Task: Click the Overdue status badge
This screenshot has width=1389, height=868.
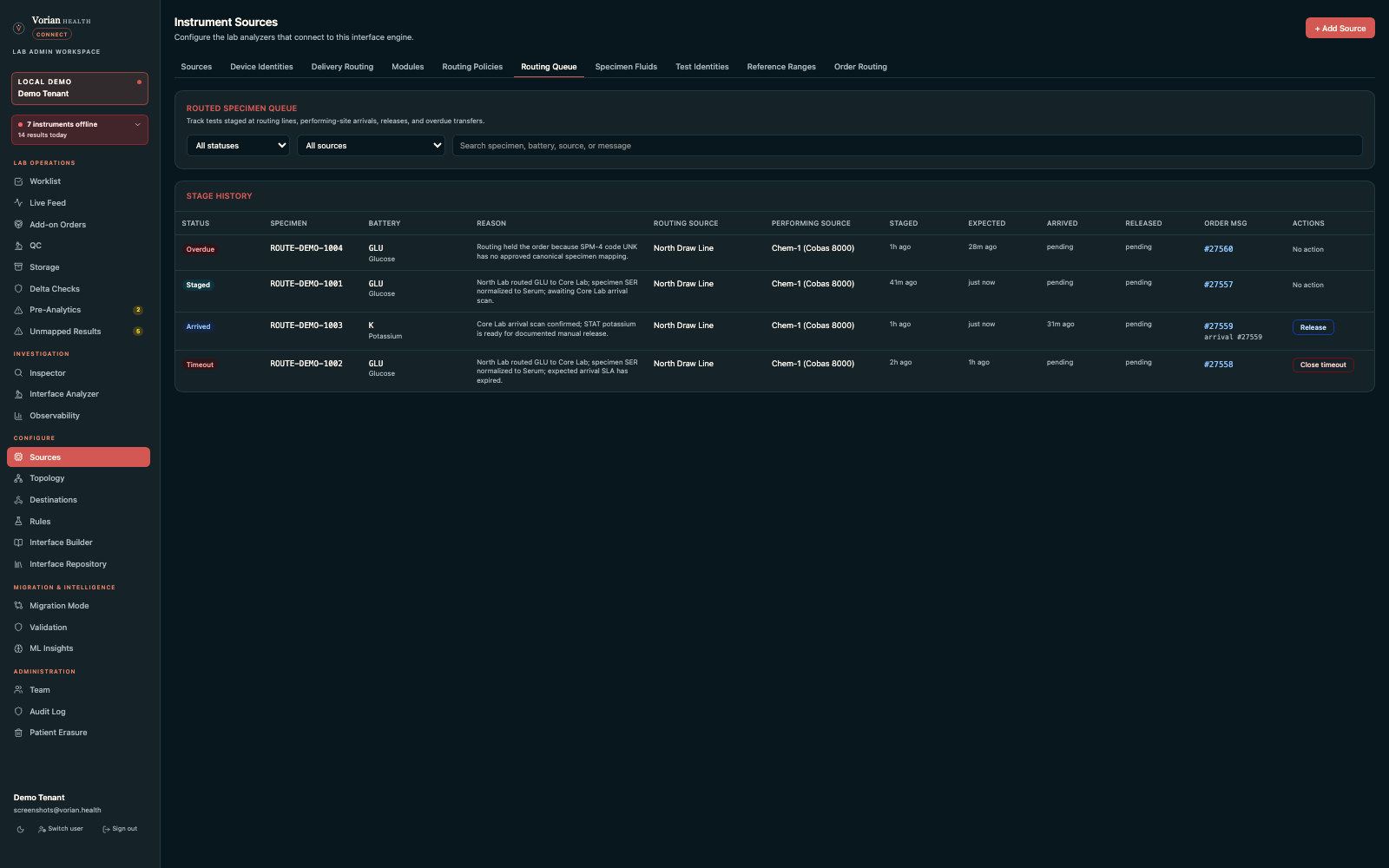Action: click(201, 249)
